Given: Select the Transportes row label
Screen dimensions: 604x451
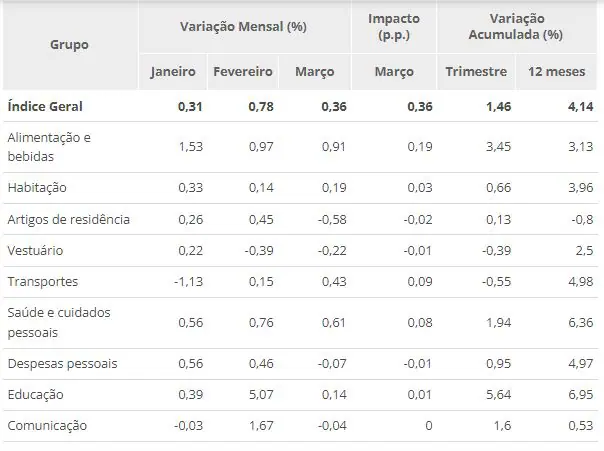Looking at the screenshot, I should 43,282.
